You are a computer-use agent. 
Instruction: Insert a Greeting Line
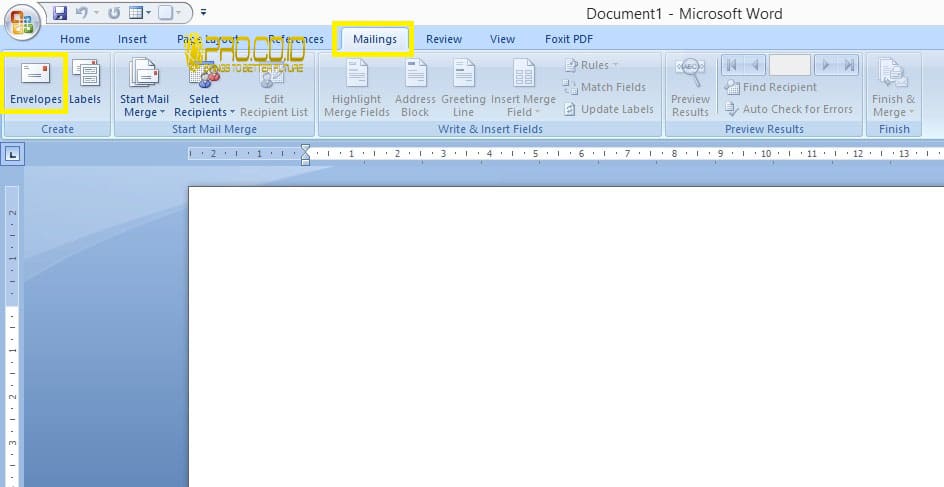[x=464, y=88]
